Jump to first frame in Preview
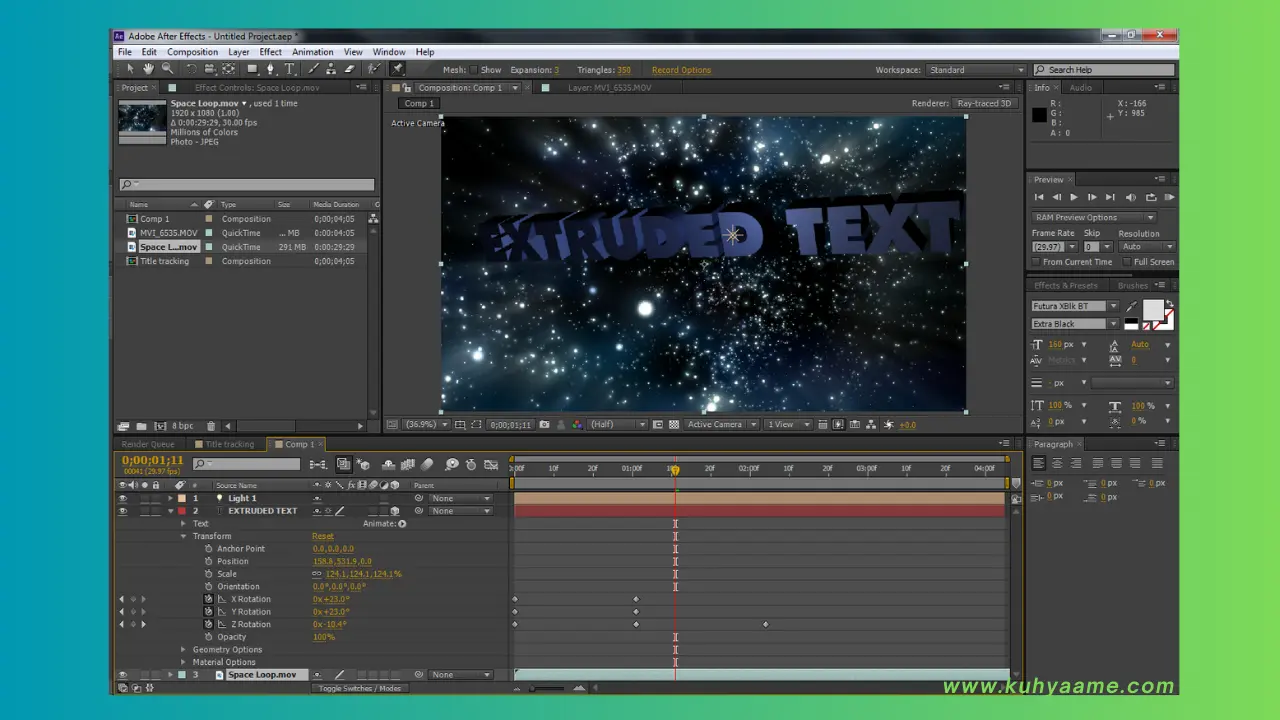The height and width of the screenshot is (720, 1280). coord(1039,197)
